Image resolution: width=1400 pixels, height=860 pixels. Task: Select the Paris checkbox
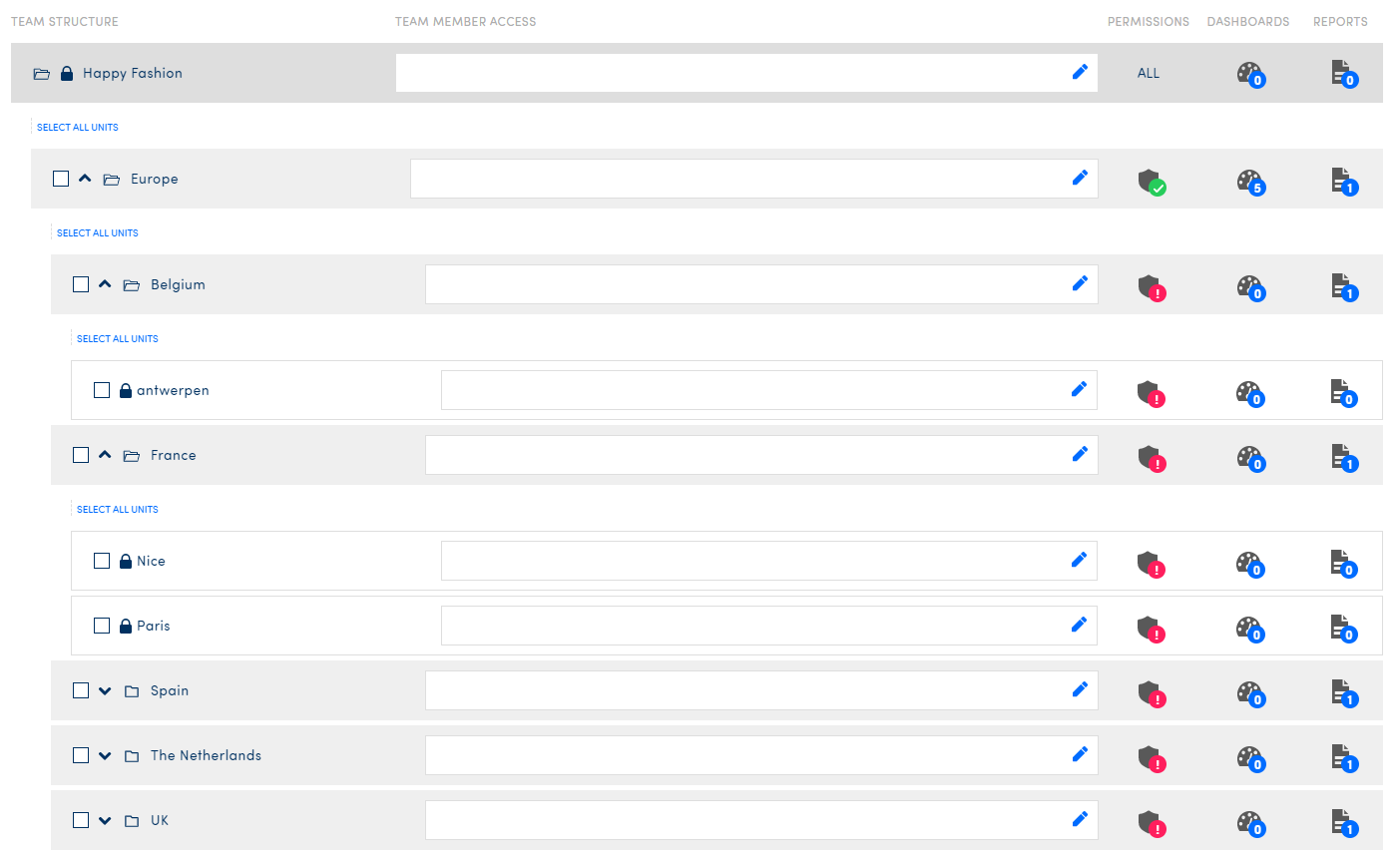(102, 626)
